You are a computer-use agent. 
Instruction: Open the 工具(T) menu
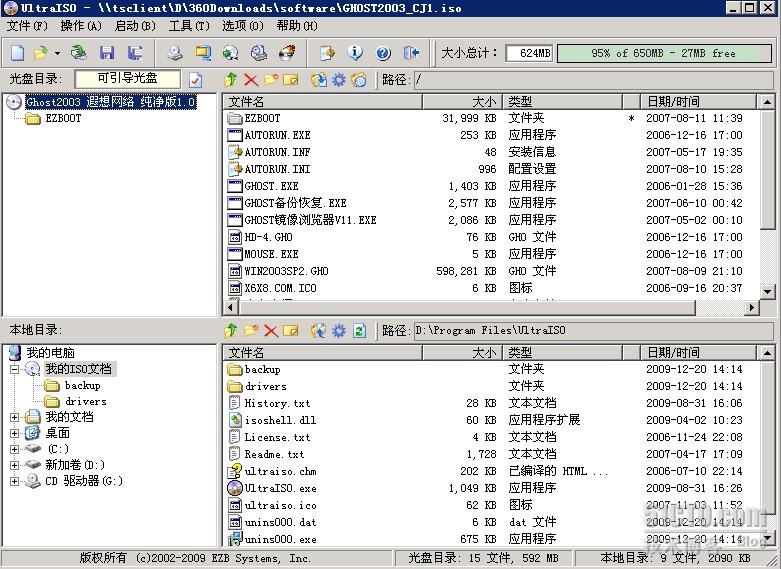click(x=189, y=26)
